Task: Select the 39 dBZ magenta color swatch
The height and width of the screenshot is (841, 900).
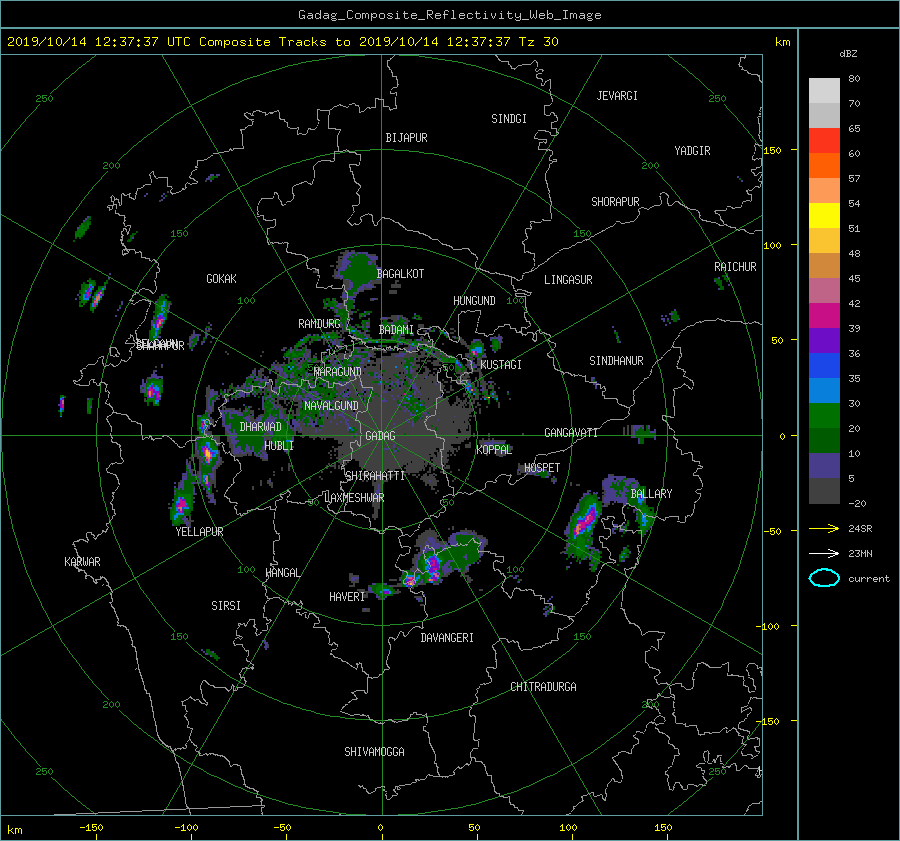Action: (x=824, y=315)
